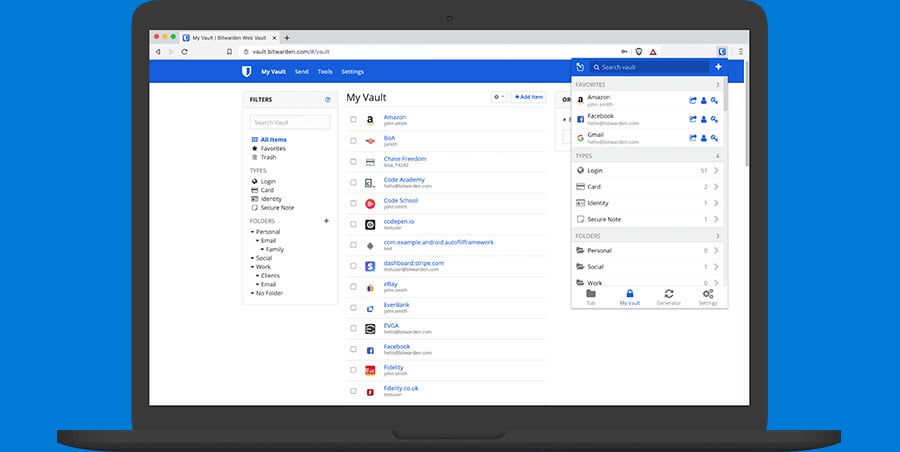Click the Chase Freedom card icon
900x452 pixels.
point(370,162)
